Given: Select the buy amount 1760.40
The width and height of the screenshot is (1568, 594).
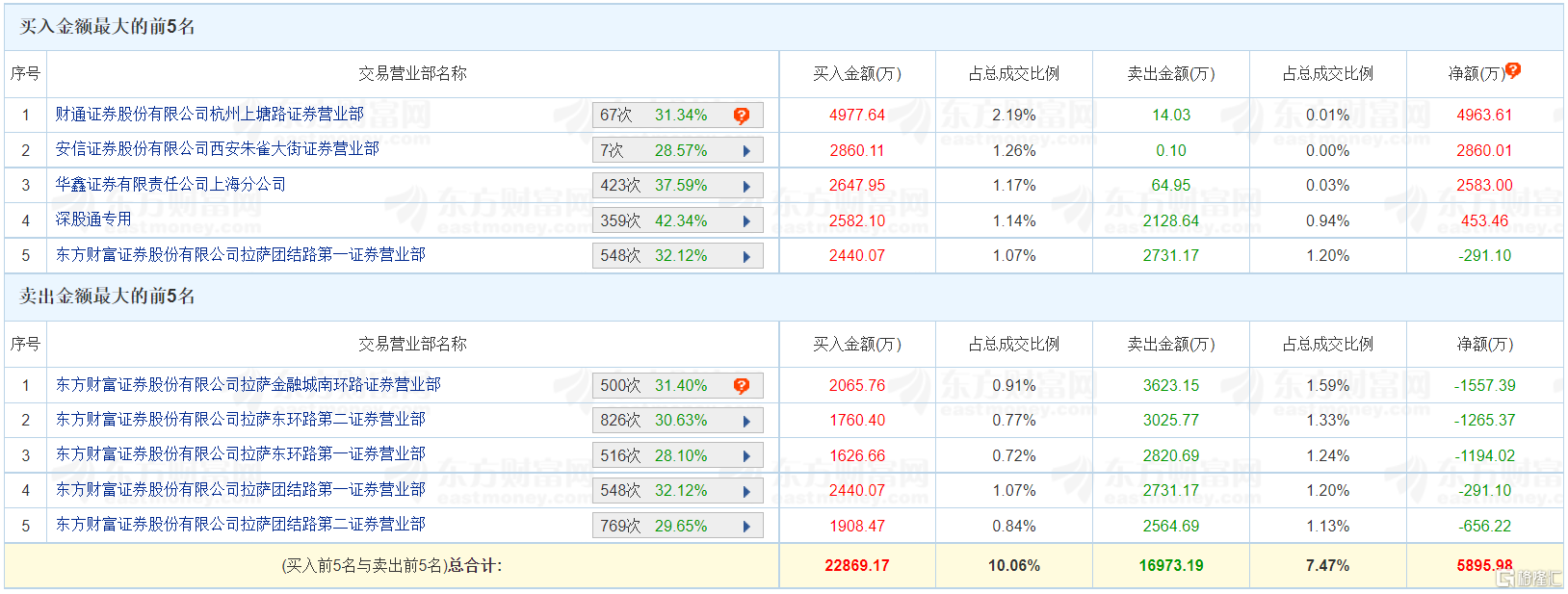Looking at the screenshot, I should 857,420.
